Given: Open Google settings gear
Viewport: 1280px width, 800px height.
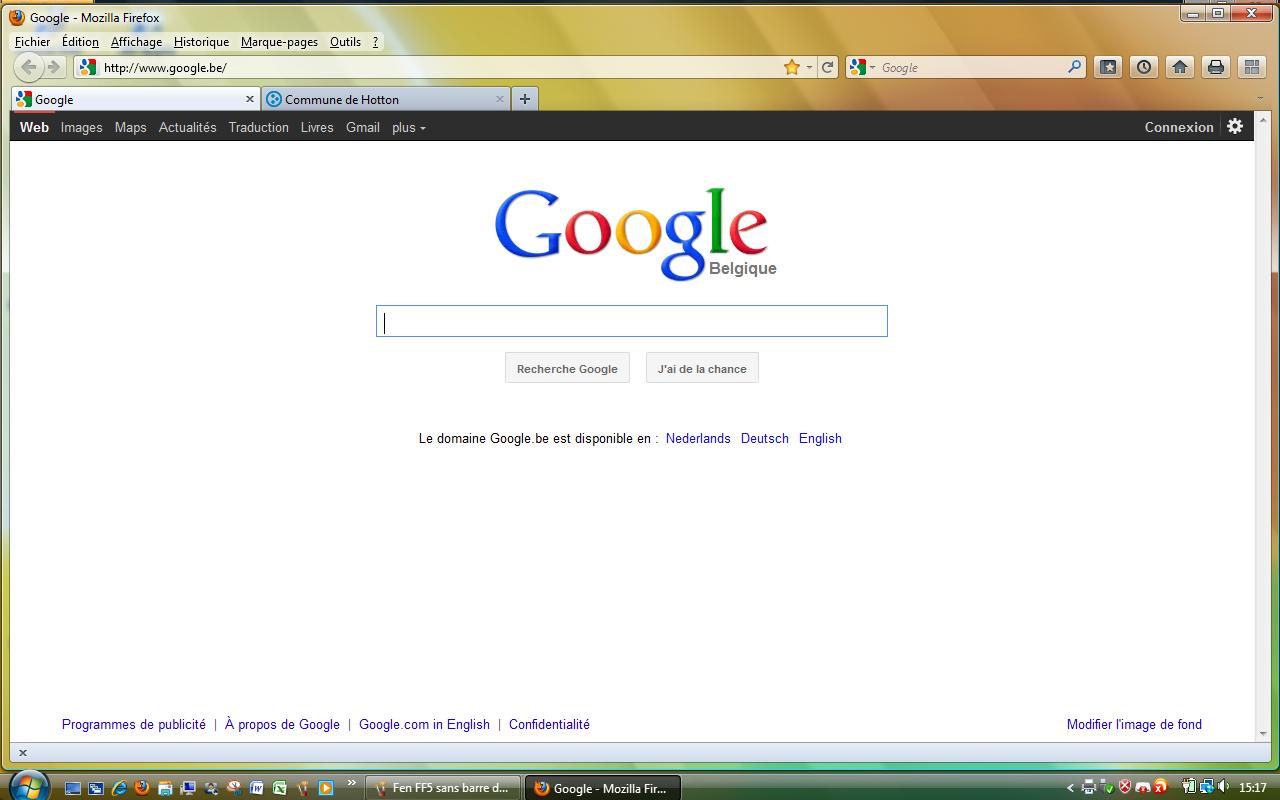Looking at the screenshot, I should pyautogui.click(x=1235, y=126).
